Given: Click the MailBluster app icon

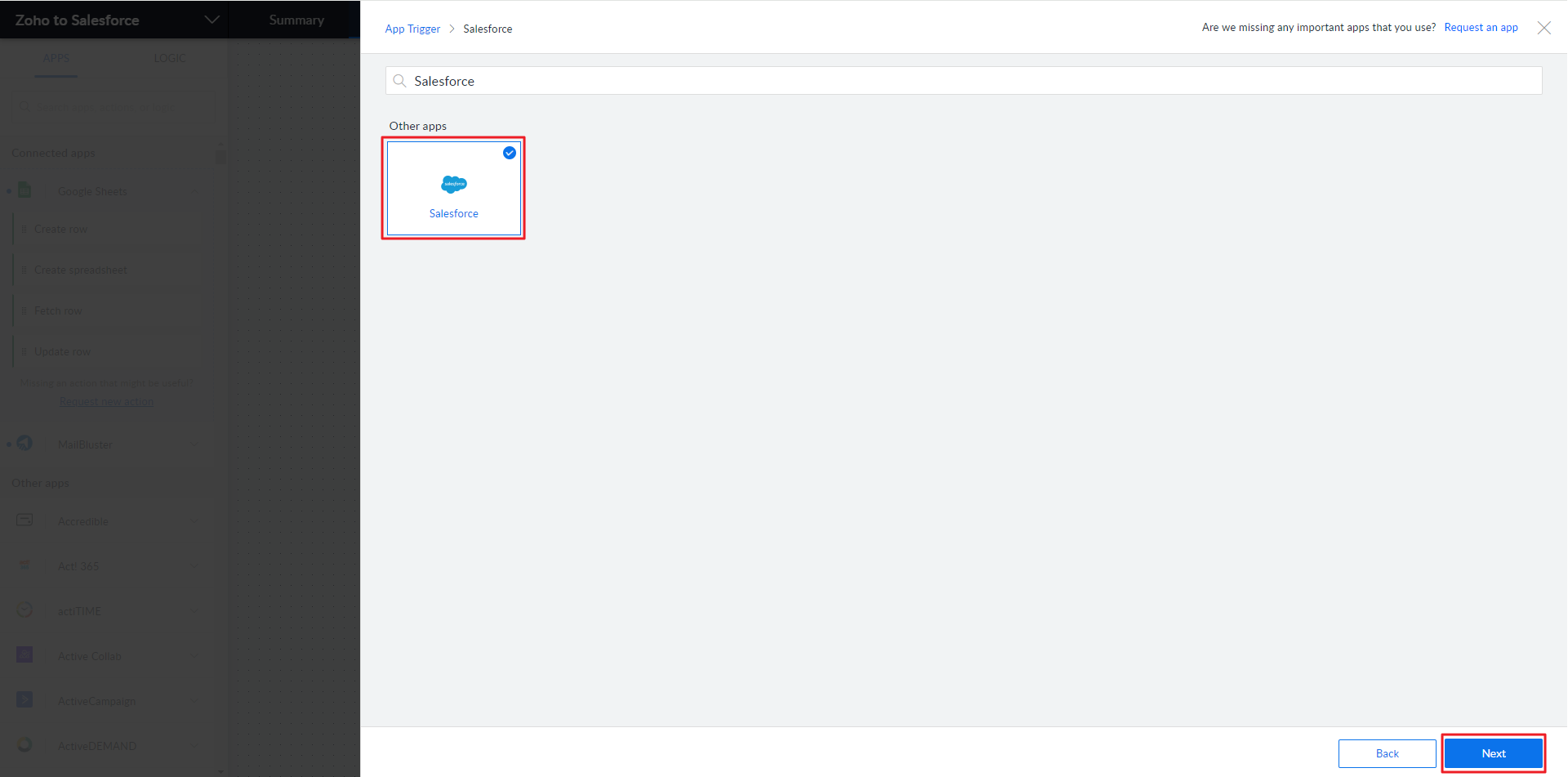Looking at the screenshot, I should [x=24, y=444].
